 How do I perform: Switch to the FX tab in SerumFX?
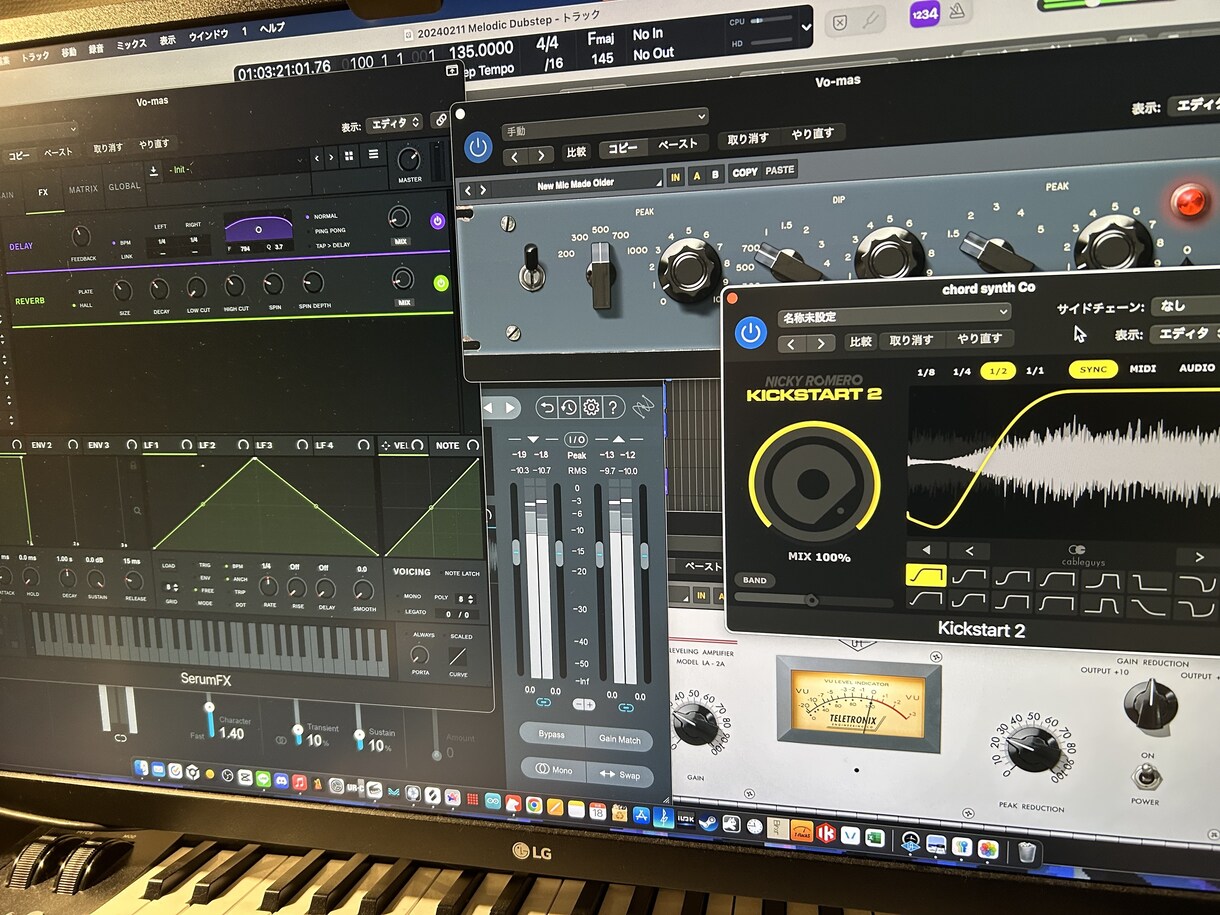pyautogui.click(x=43, y=192)
